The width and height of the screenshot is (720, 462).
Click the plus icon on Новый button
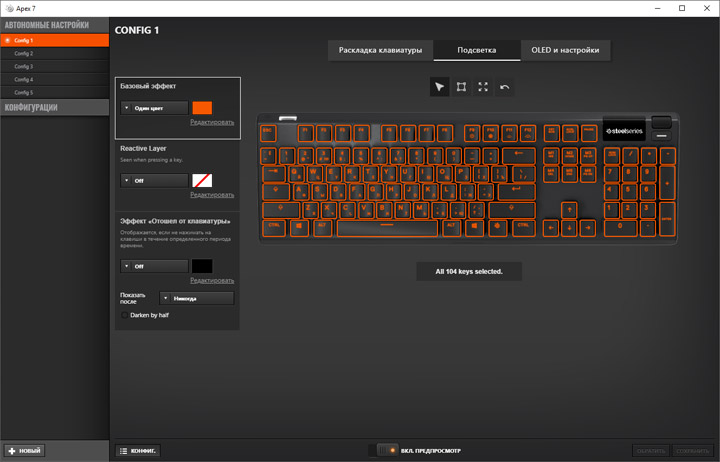click(x=12, y=451)
